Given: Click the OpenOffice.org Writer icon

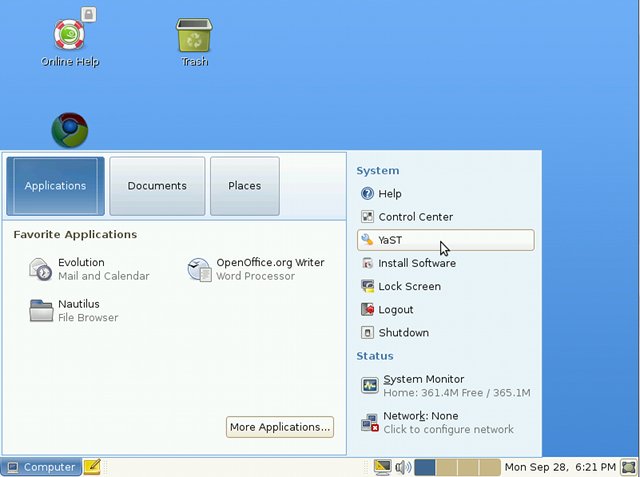Looking at the screenshot, I should (x=199, y=269).
